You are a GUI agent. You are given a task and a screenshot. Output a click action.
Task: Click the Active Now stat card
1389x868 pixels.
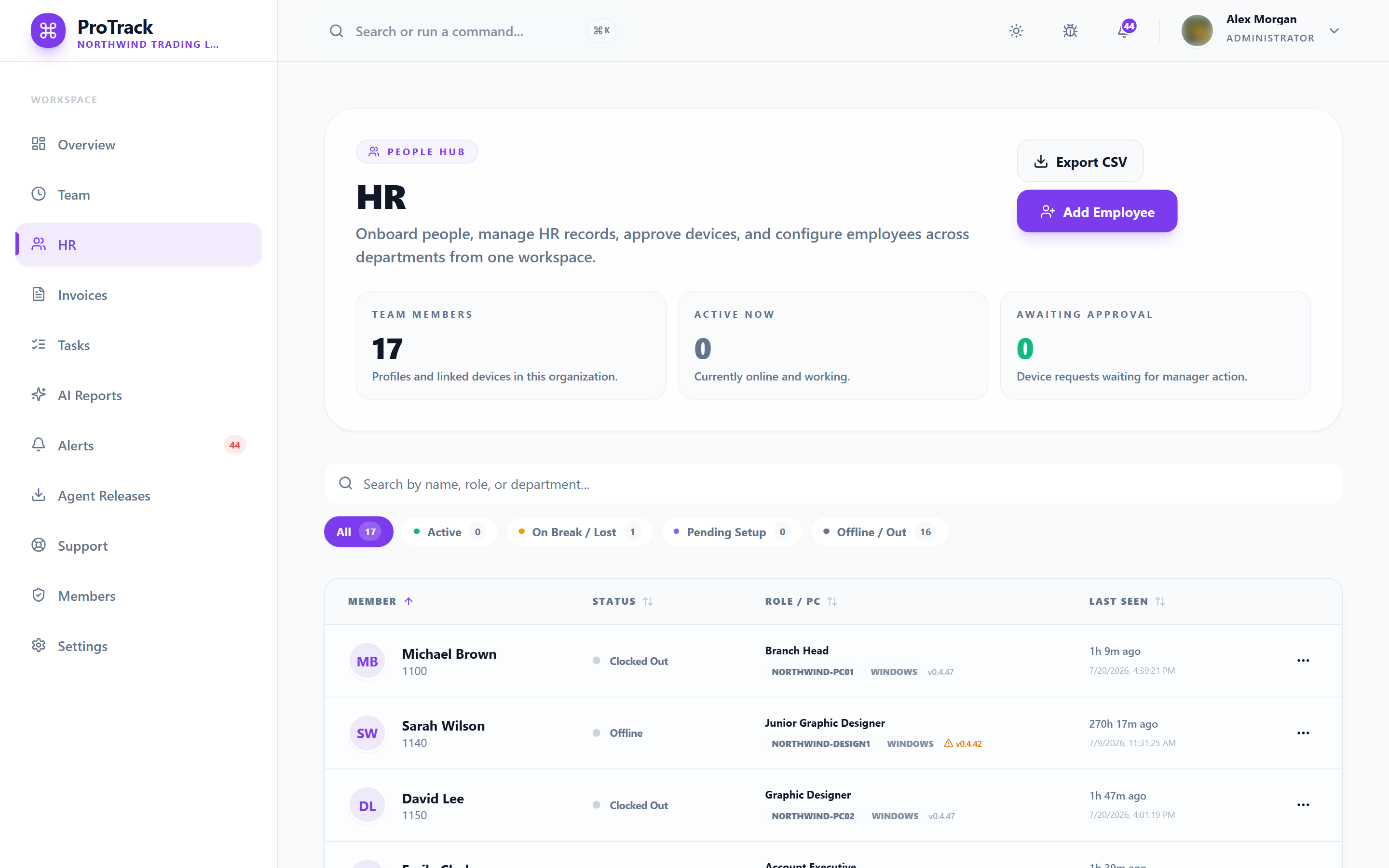[833, 345]
